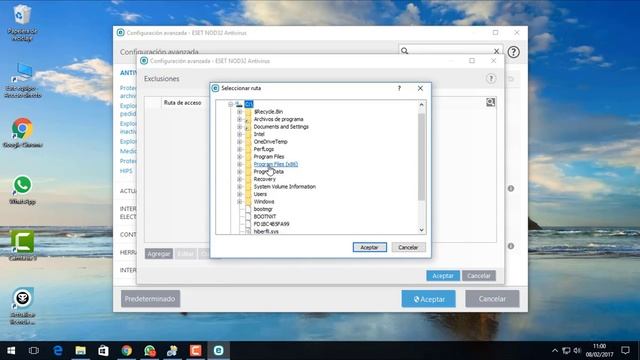Clear search with X in main window
Image resolution: width=640 pixels, height=360 pixels.
(496, 51)
